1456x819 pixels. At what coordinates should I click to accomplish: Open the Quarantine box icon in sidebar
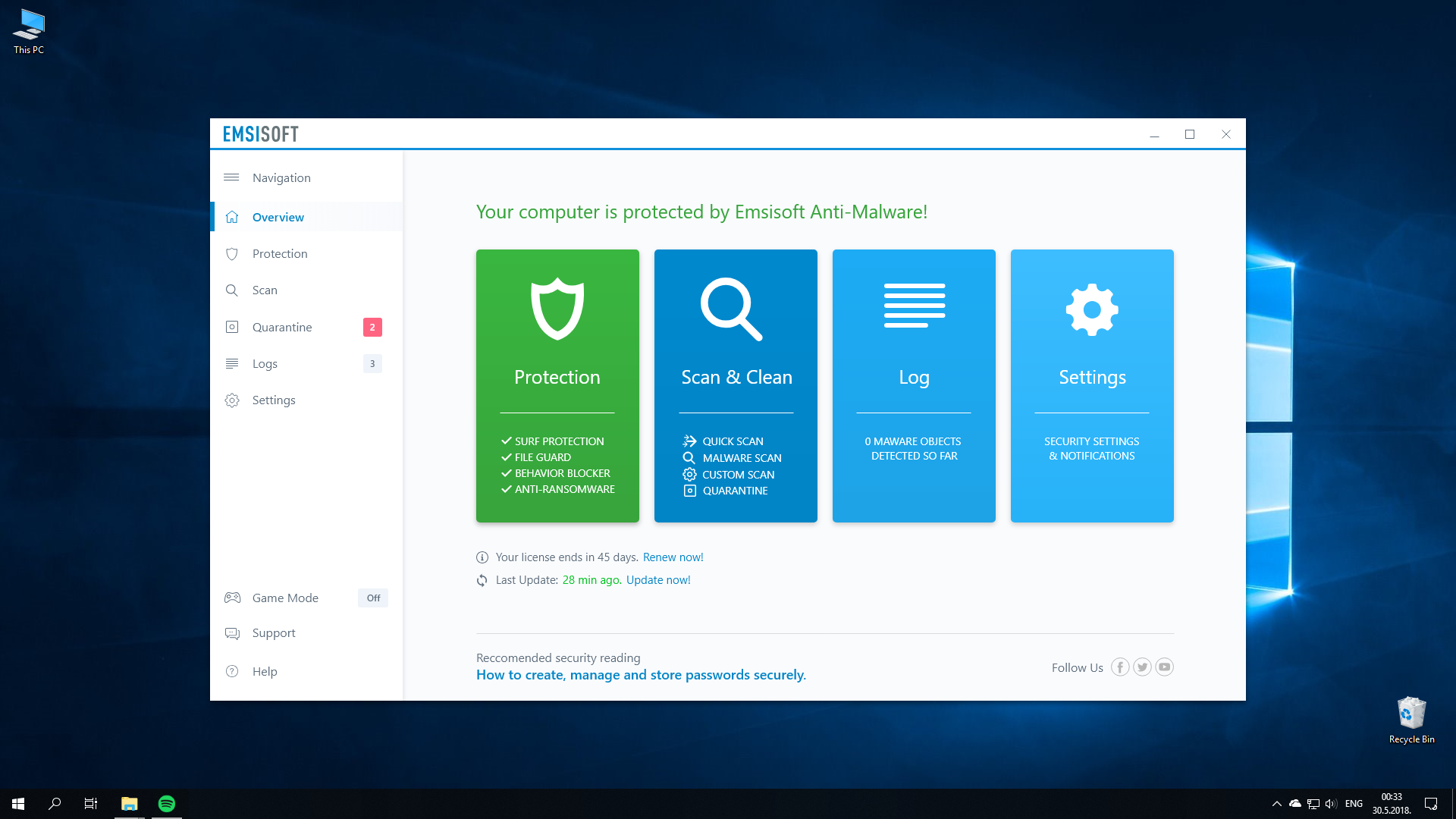tap(232, 327)
